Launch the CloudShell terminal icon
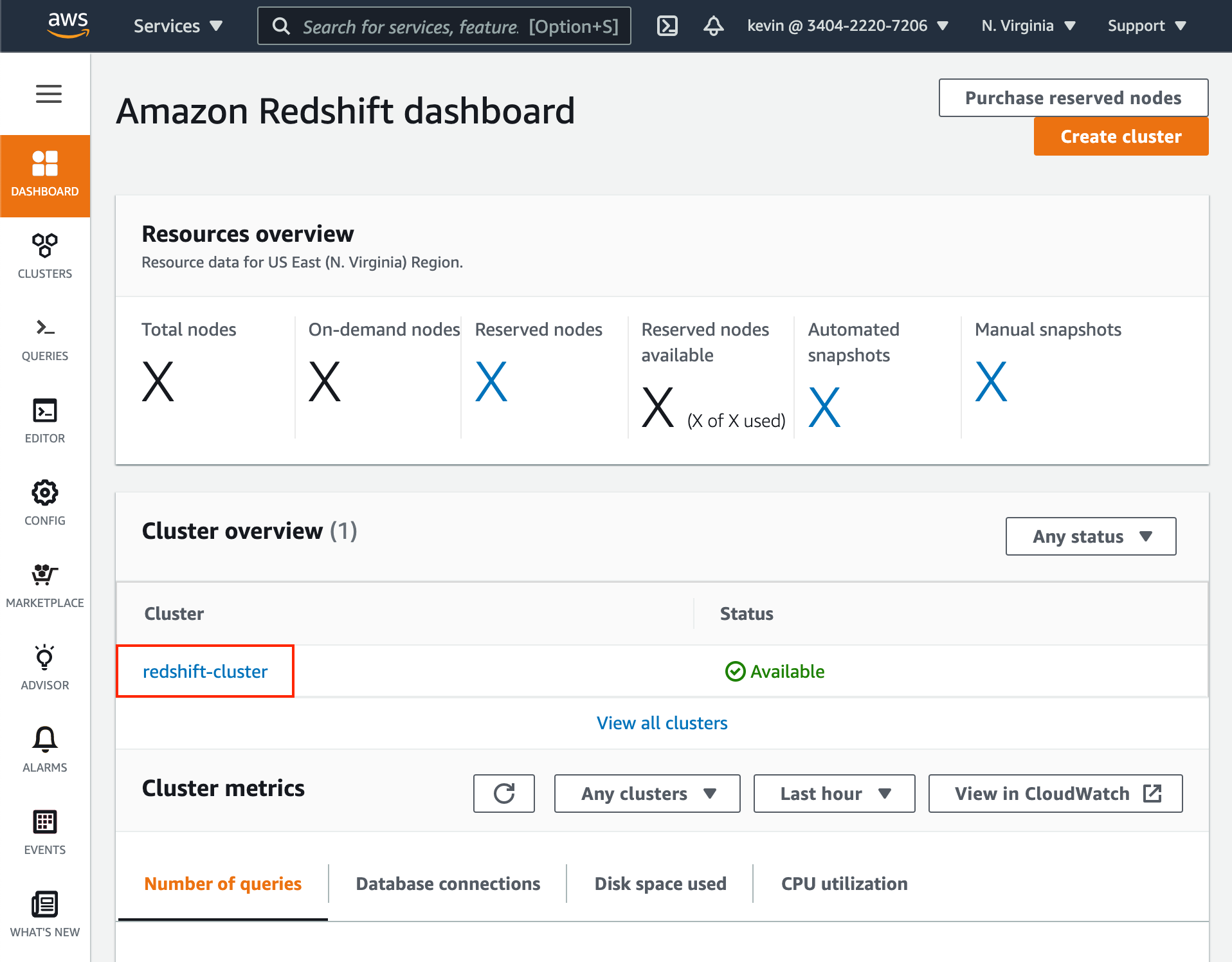The width and height of the screenshot is (1232, 962). pos(667,26)
